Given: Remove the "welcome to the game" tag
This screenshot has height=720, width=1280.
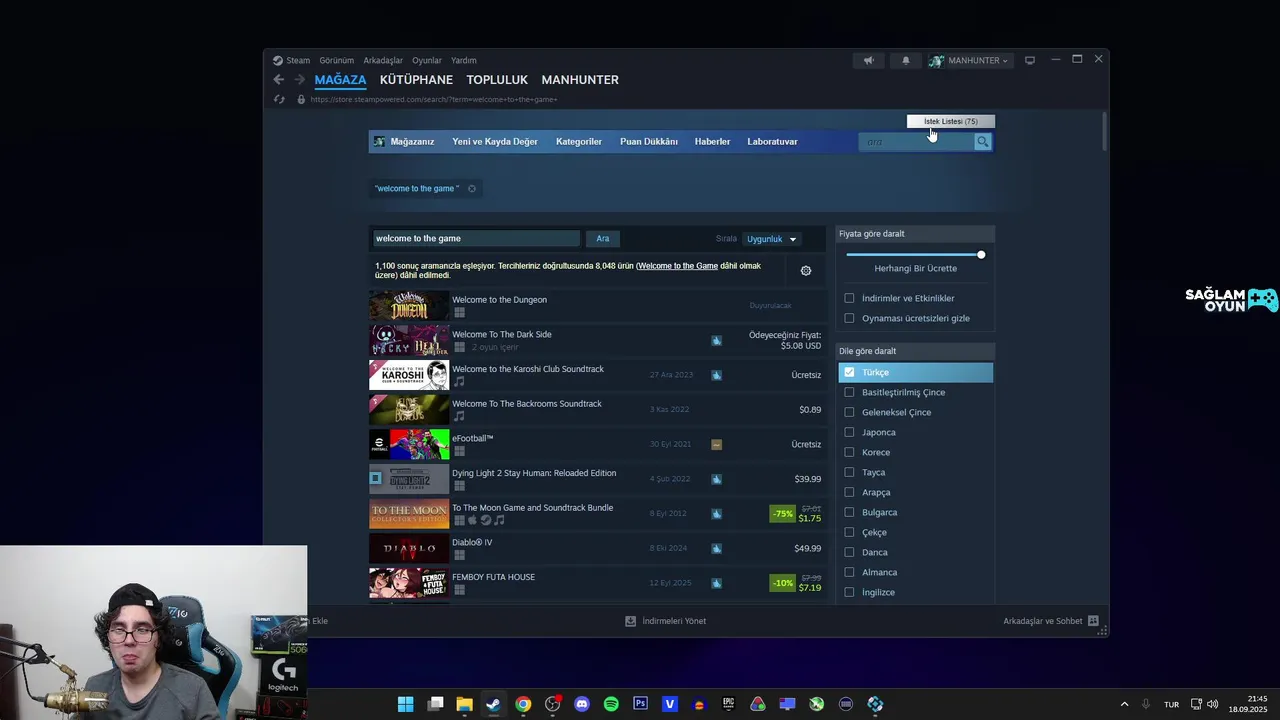Looking at the screenshot, I should tap(472, 188).
